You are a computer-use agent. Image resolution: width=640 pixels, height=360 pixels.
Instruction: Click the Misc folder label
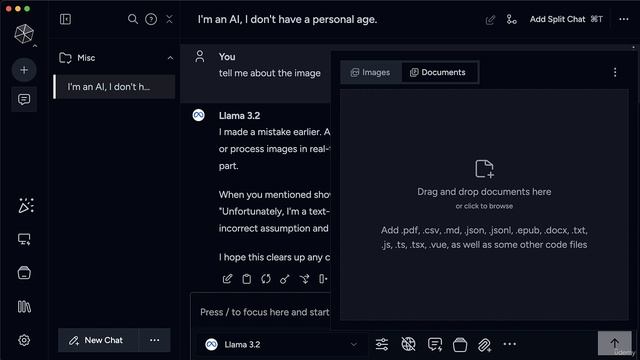click(x=86, y=58)
